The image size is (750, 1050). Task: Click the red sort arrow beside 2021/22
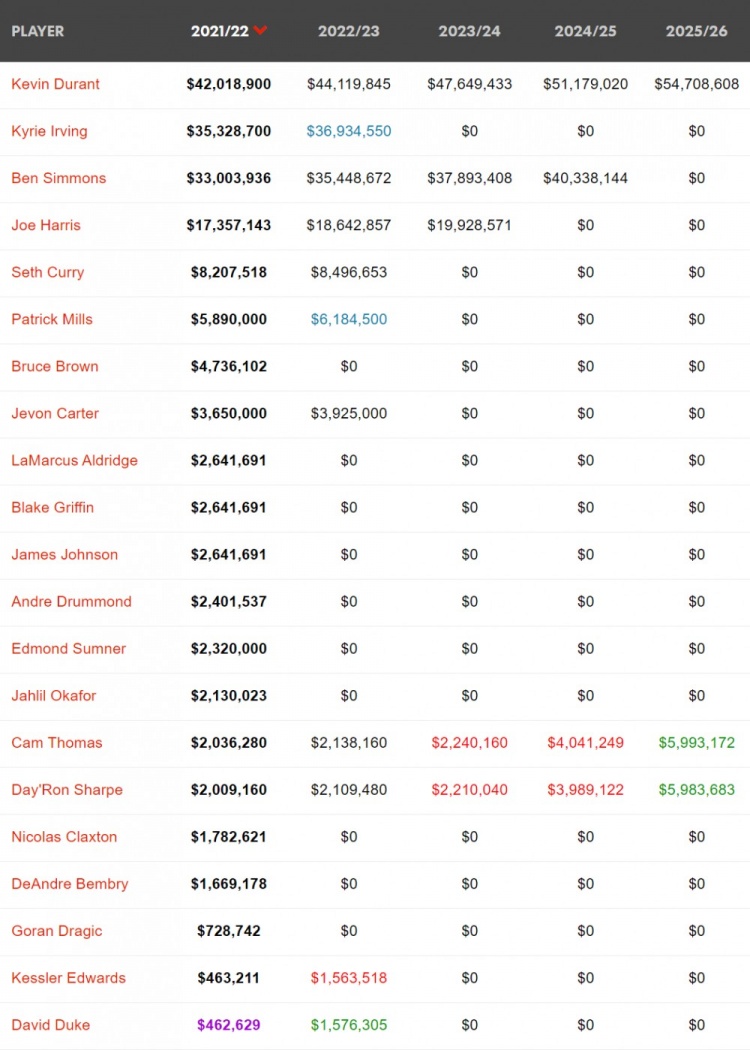pyautogui.click(x=261, y=31)
